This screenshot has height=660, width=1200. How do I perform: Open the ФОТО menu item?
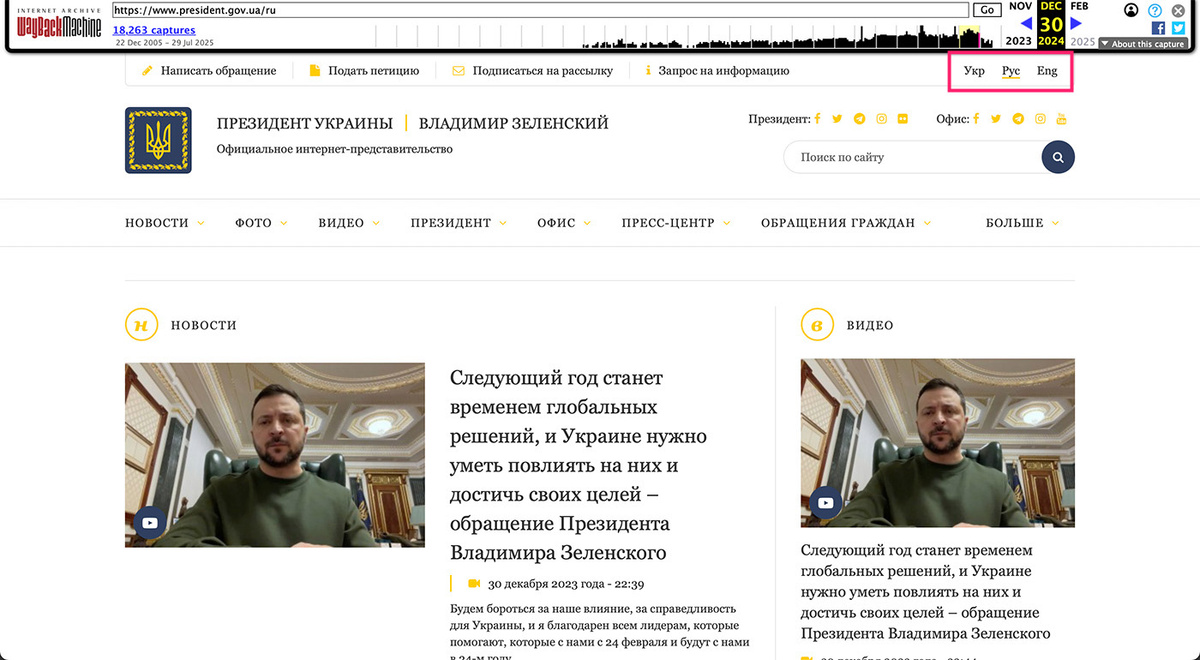[x=253, y=222]
